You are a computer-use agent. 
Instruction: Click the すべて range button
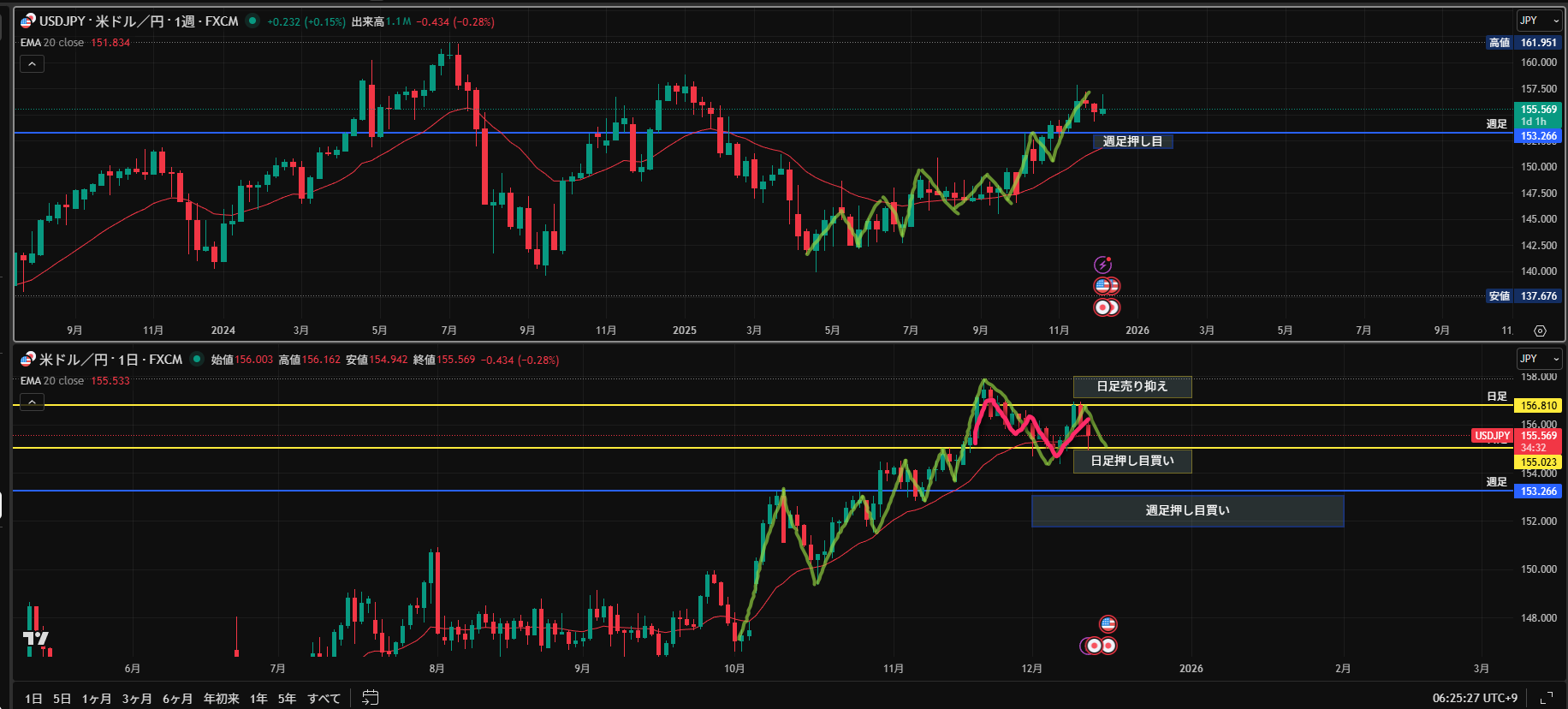[324, 699]
